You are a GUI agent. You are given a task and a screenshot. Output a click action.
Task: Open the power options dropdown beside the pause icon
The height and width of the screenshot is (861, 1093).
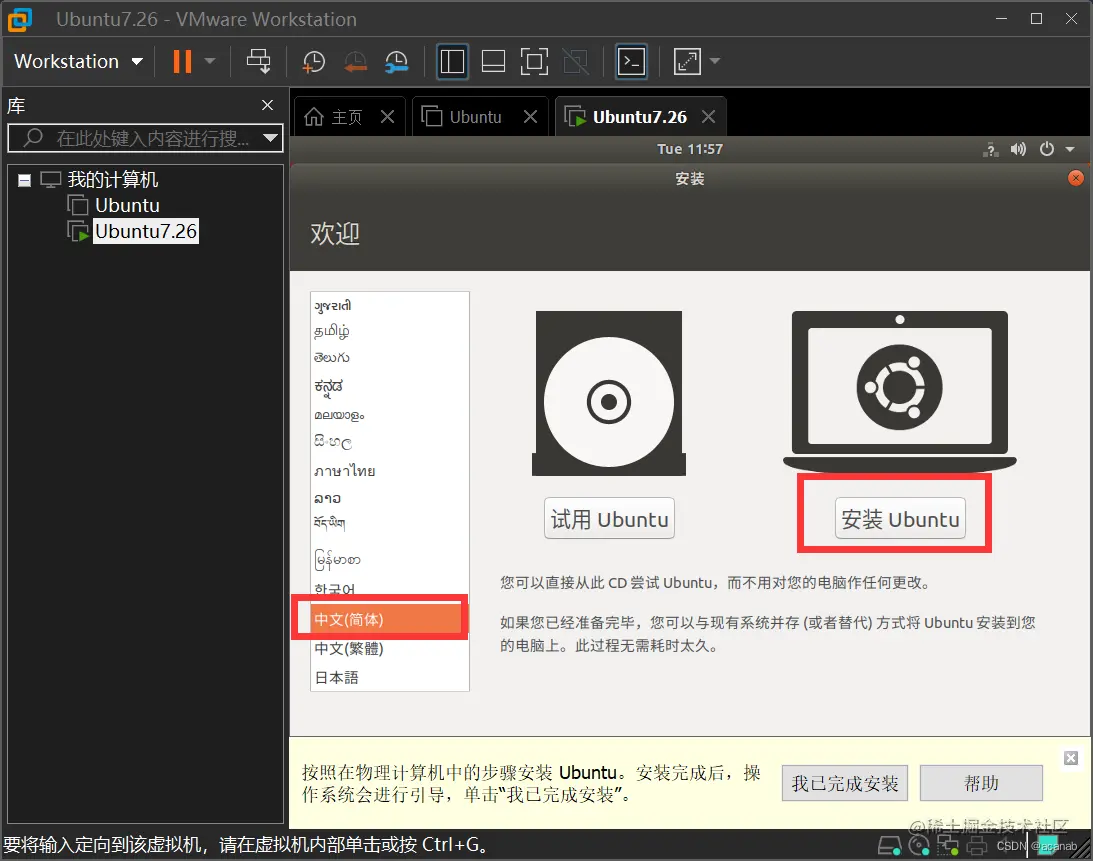(x=210, y=61)
